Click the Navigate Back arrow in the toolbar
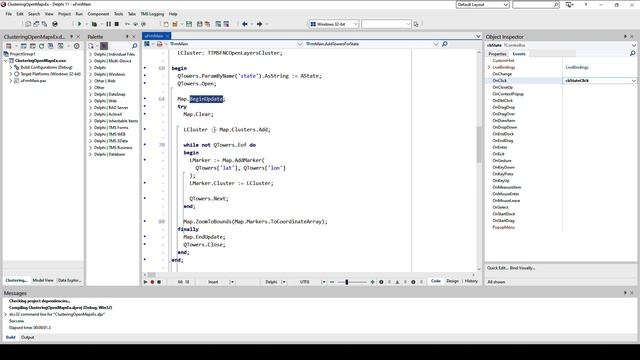This screenshot has width=640, height=360. pyautogui.click(x=245, y=24)
